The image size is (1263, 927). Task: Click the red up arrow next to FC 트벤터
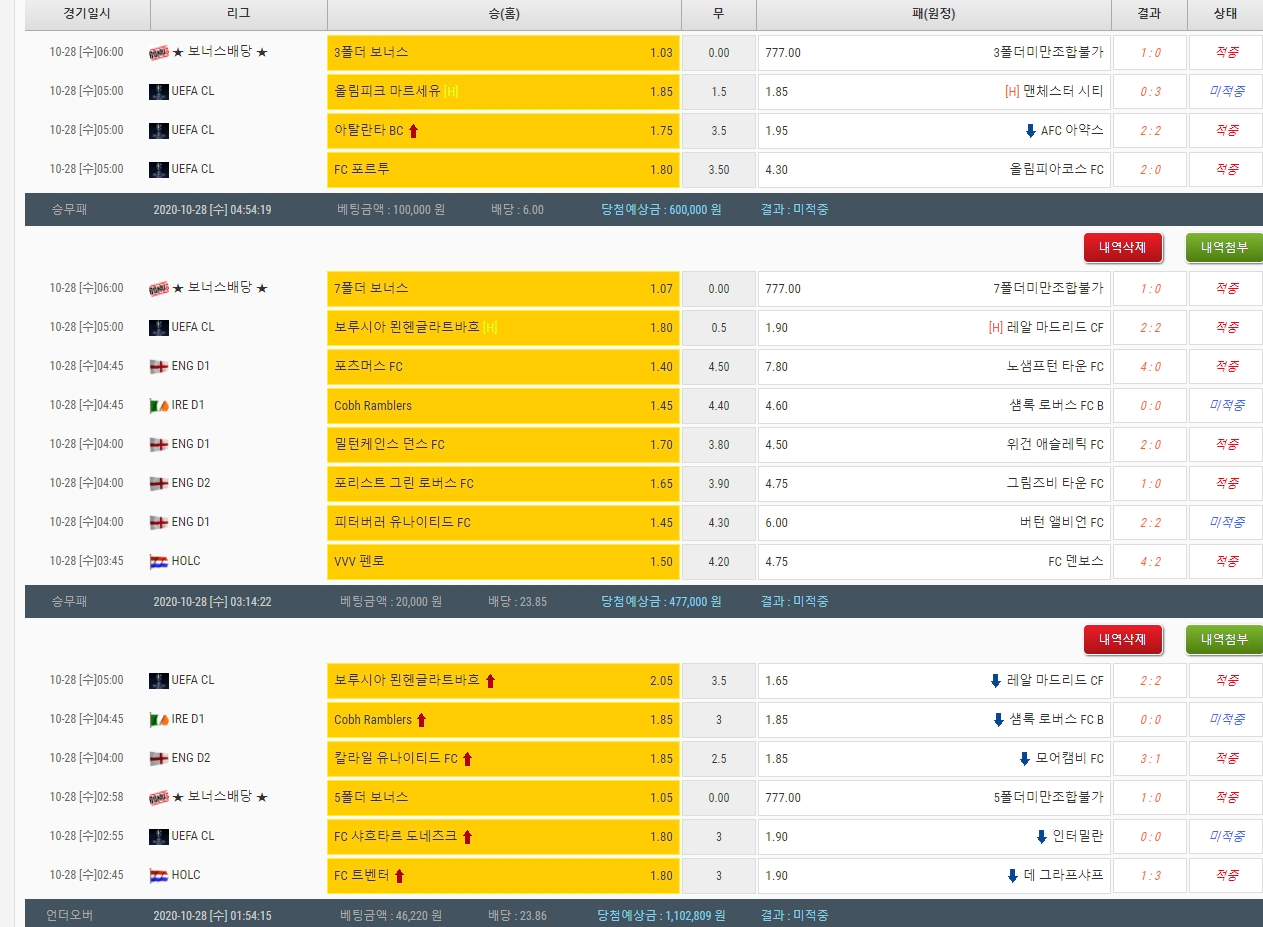399,876
